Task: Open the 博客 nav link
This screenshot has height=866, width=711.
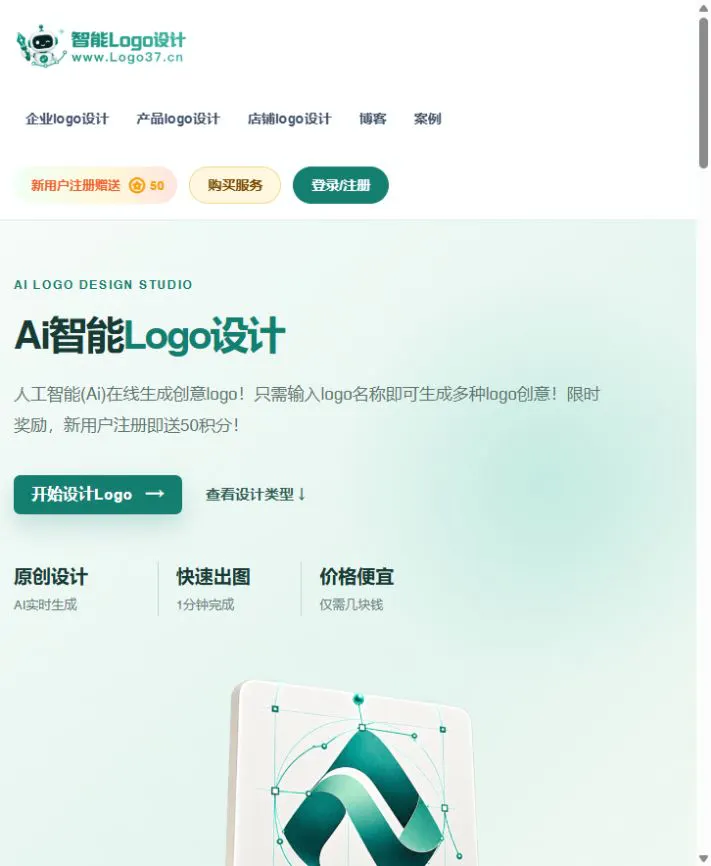Action: [x=373, y=119]
